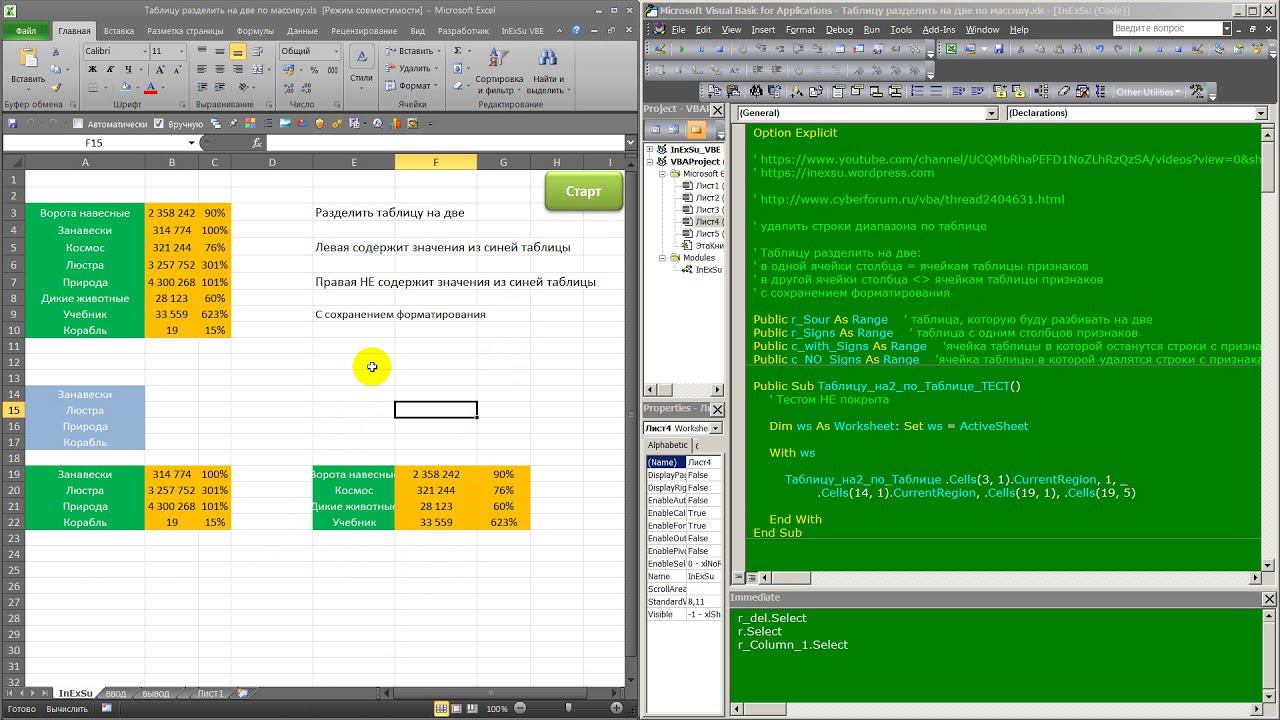
Task: Open Other Utilities toolbar button
Action: 1148,92
